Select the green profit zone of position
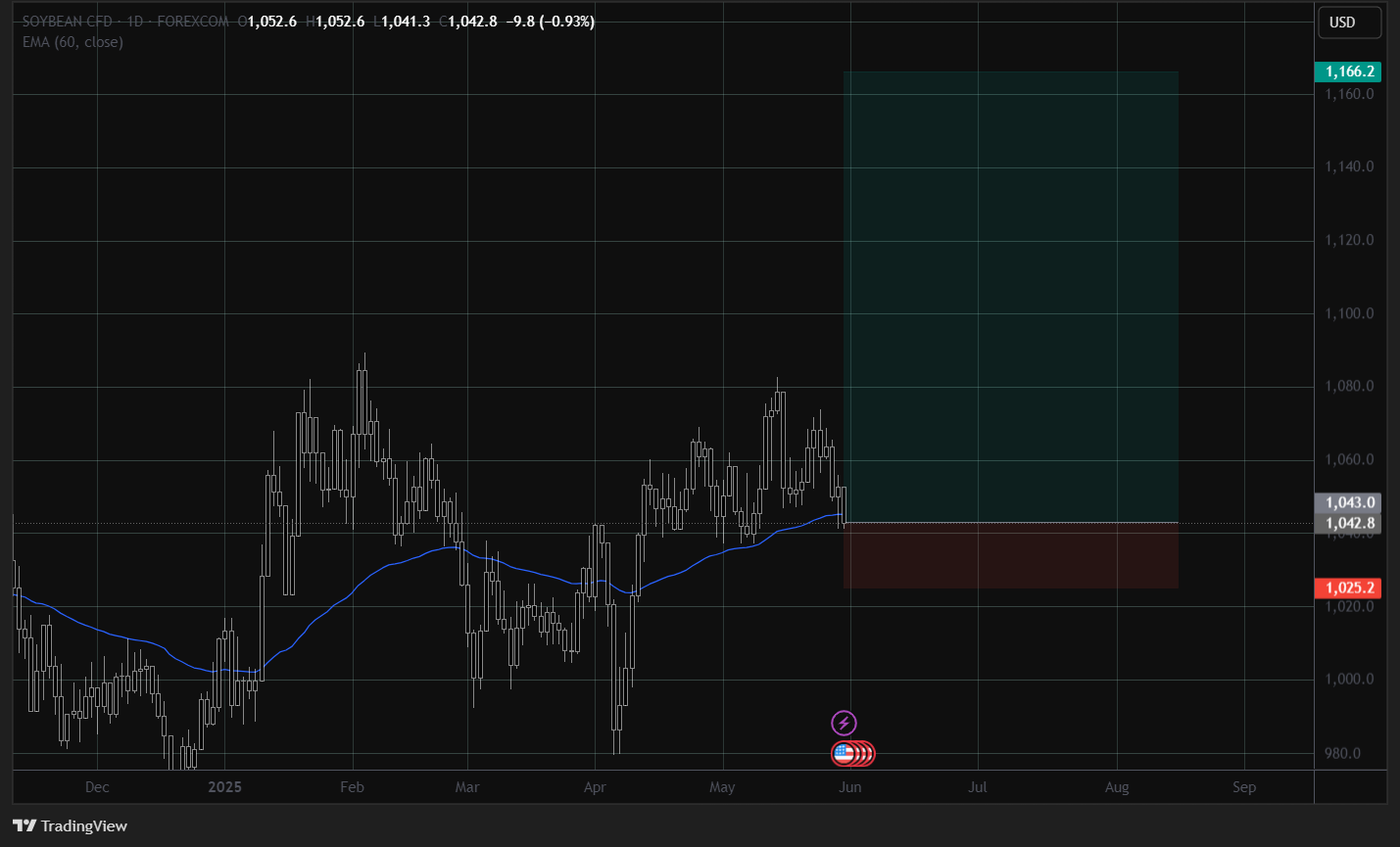This screenshot has width=1400, height=847. coord(1010,297)
